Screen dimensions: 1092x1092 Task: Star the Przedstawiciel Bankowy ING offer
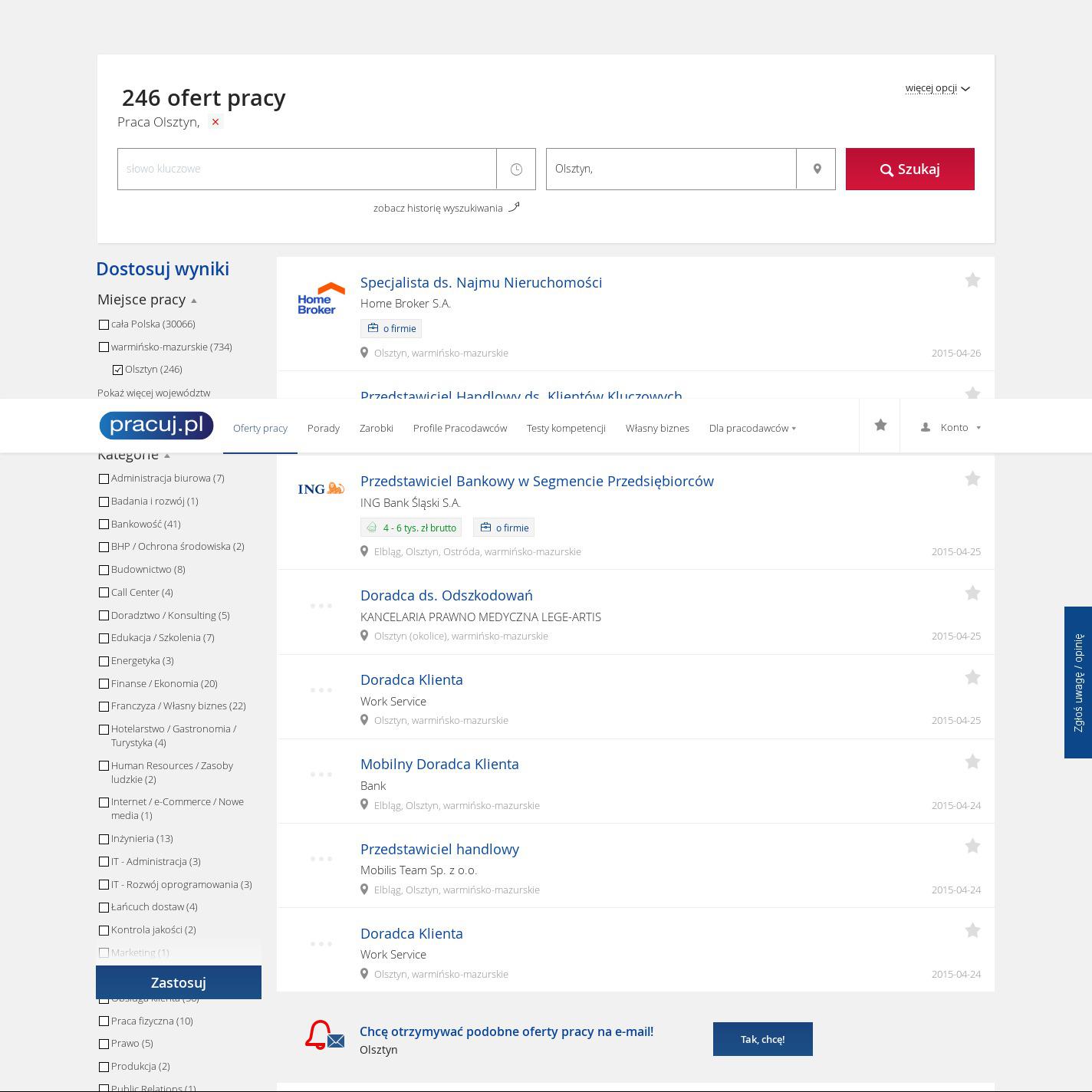coord(972,479)
